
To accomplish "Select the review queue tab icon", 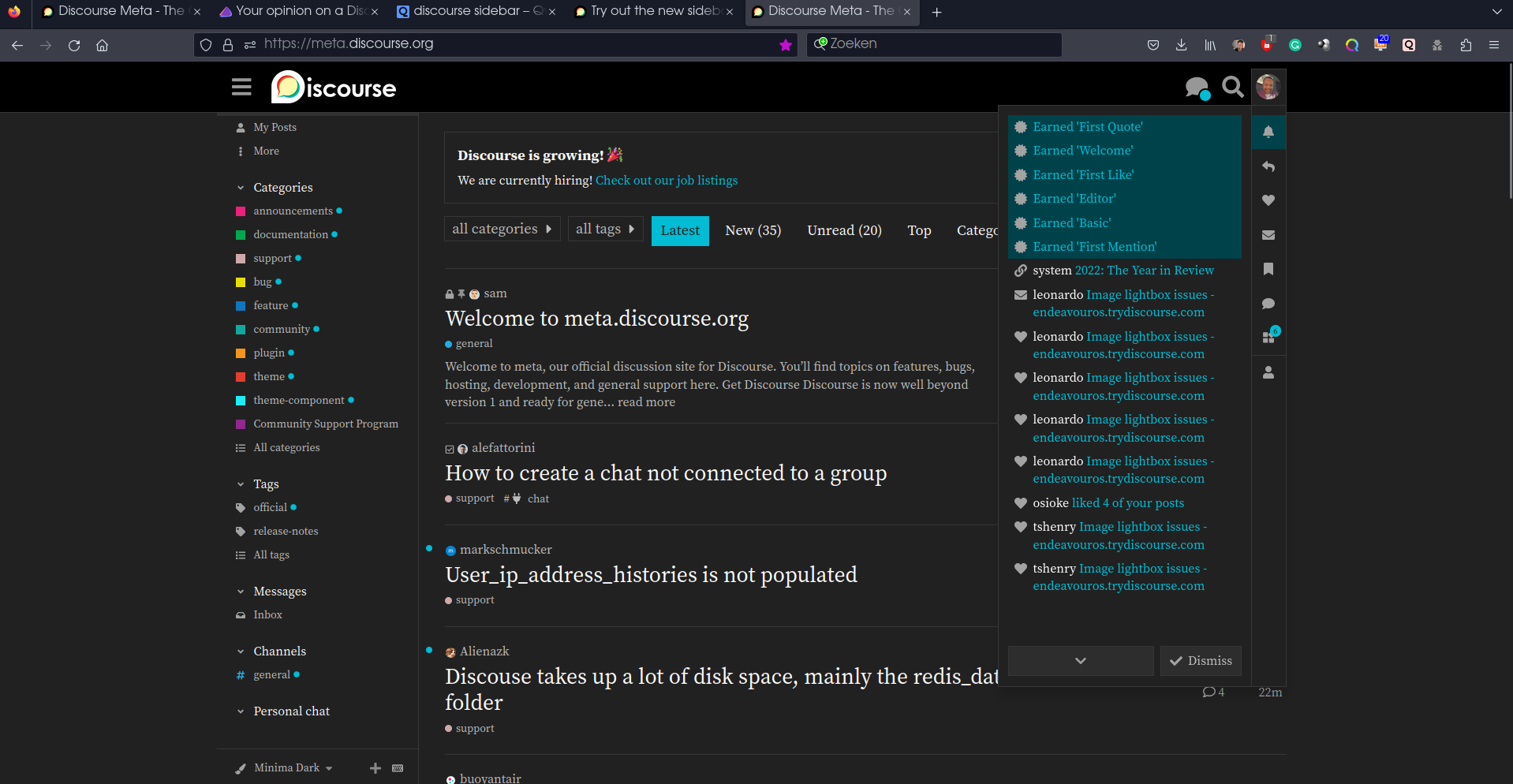I will click(1268, 338).
